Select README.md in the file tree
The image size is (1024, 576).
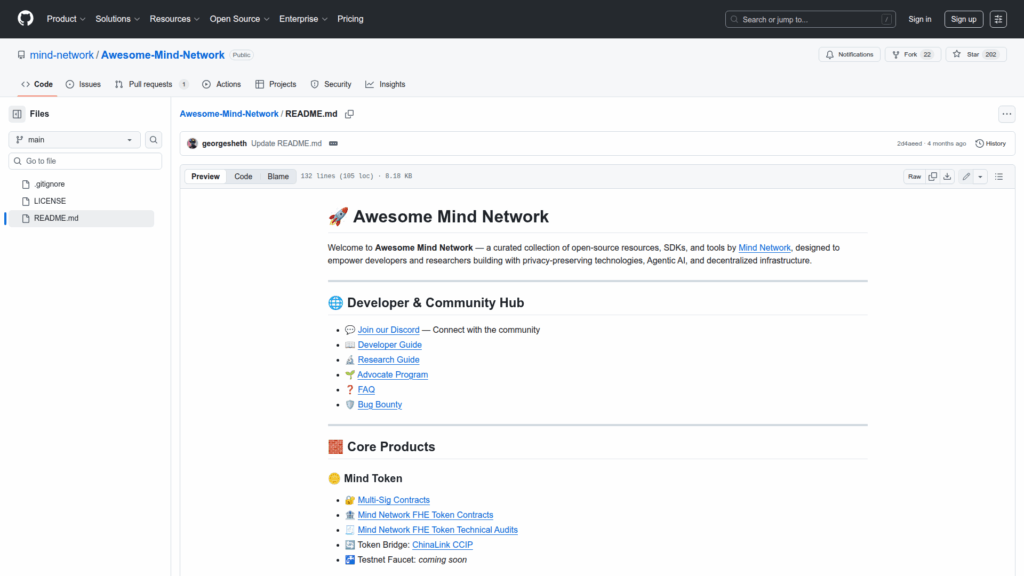pos(80,218)
